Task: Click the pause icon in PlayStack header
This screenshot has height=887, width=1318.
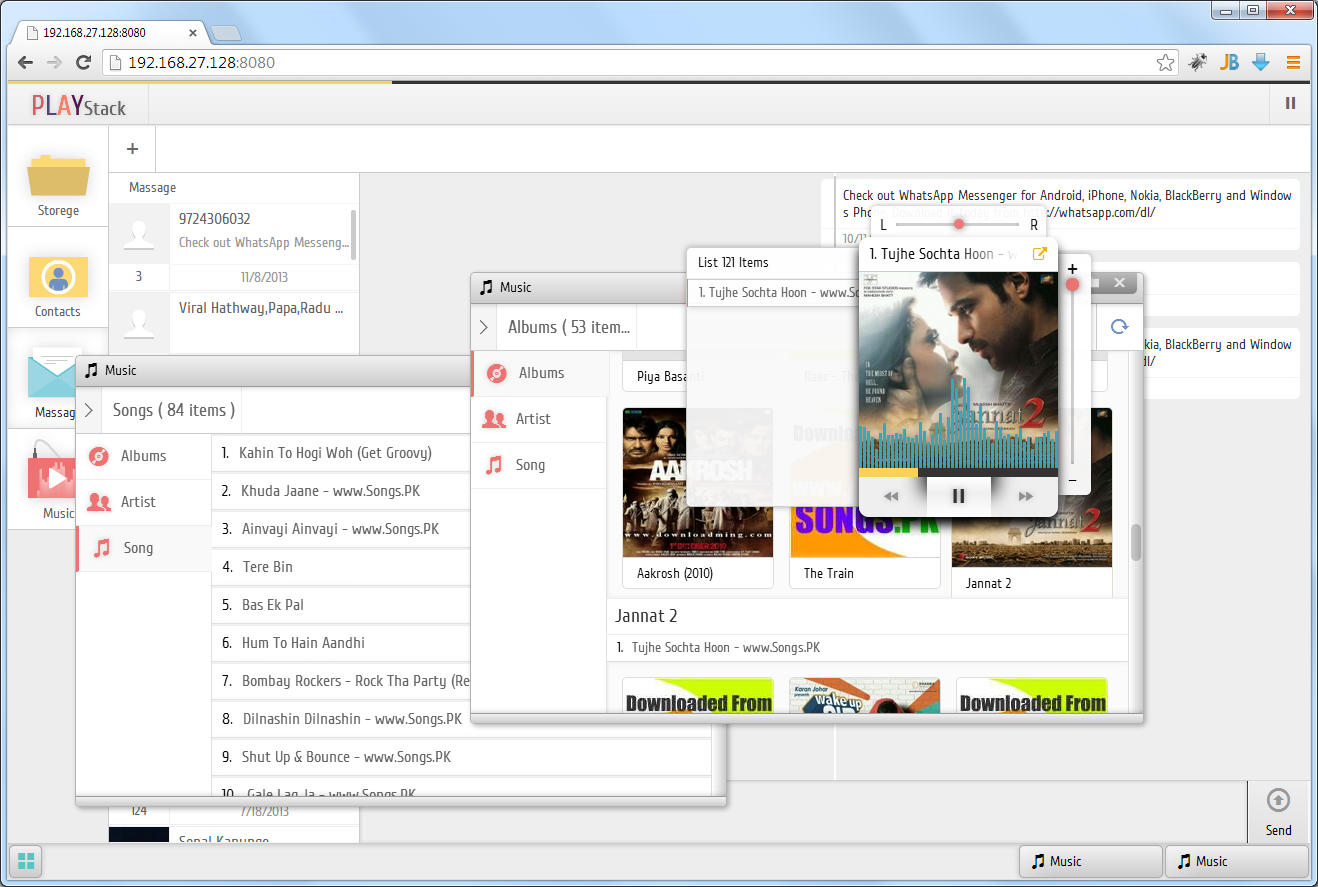Action: [1290, 103]
